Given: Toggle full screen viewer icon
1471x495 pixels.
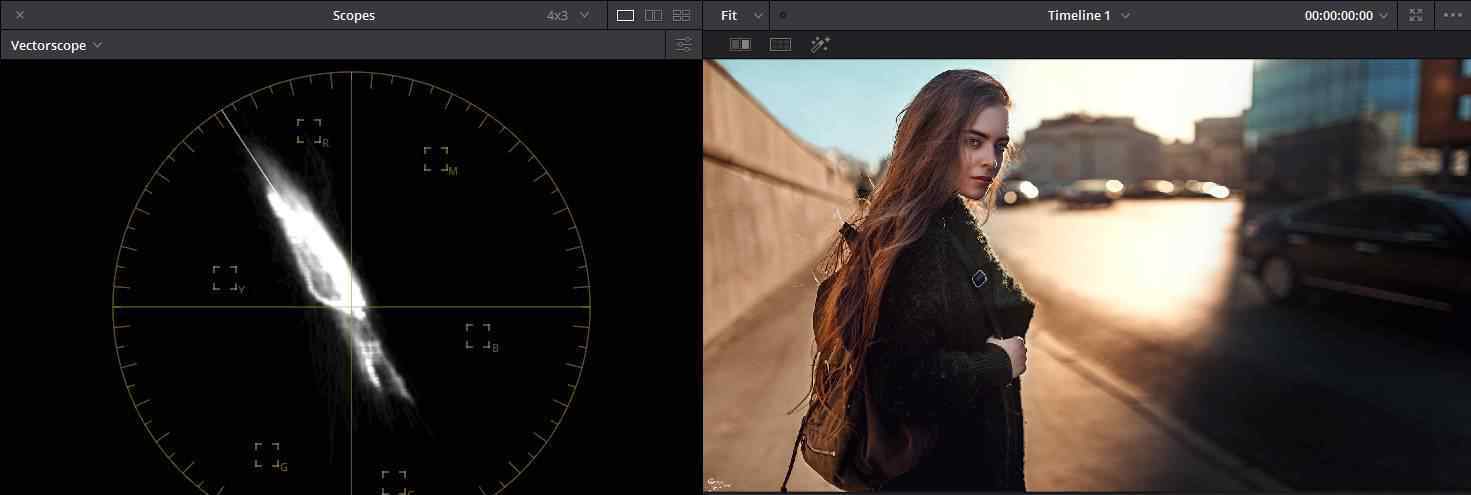Looking at the screenshot, I should 1415,15.
